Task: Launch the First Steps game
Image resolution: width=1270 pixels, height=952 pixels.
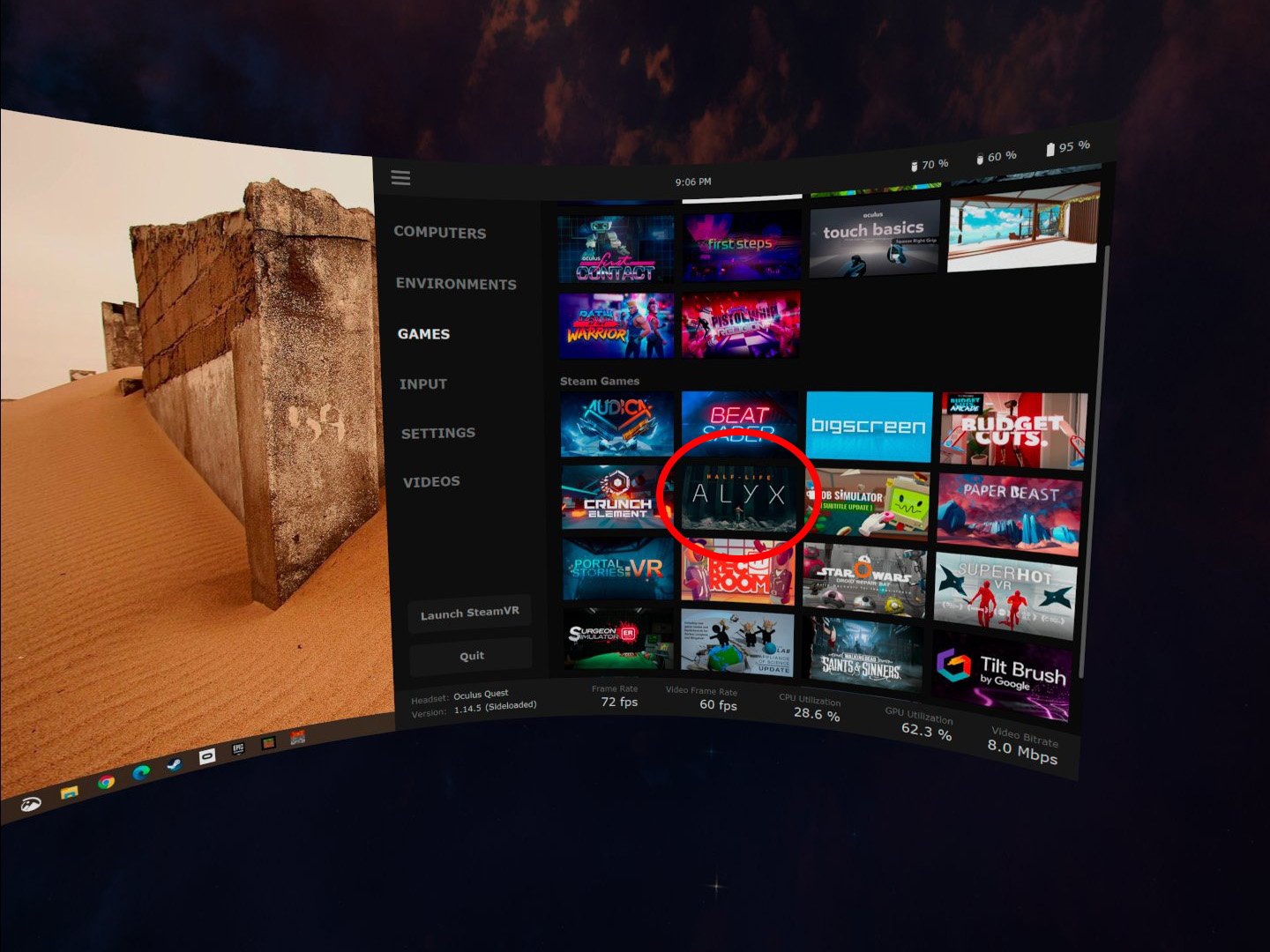Action: tap(741, 246)
